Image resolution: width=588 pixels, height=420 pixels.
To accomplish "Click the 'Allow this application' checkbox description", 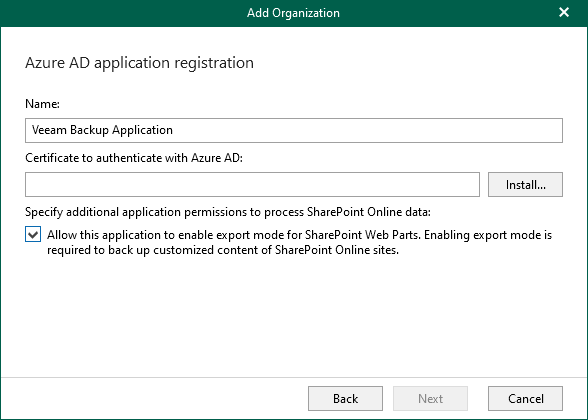I will coord(299,242).
